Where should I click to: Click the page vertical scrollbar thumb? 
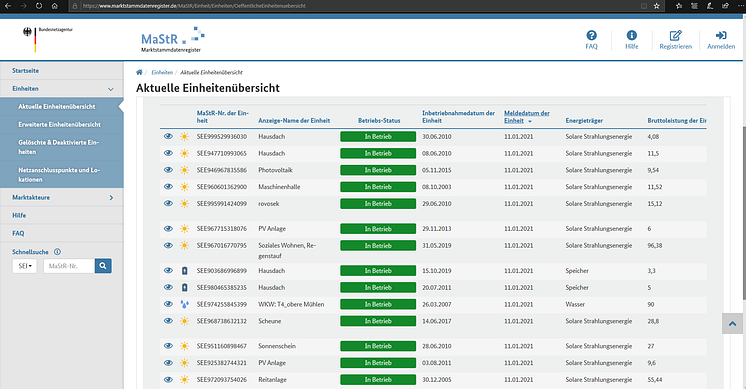[744, 214]
